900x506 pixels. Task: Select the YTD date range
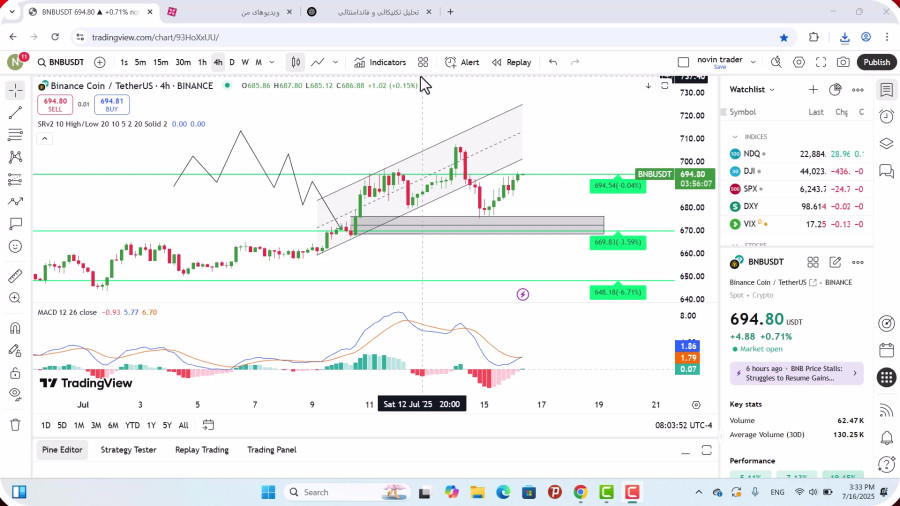click(x=132, y=425)
